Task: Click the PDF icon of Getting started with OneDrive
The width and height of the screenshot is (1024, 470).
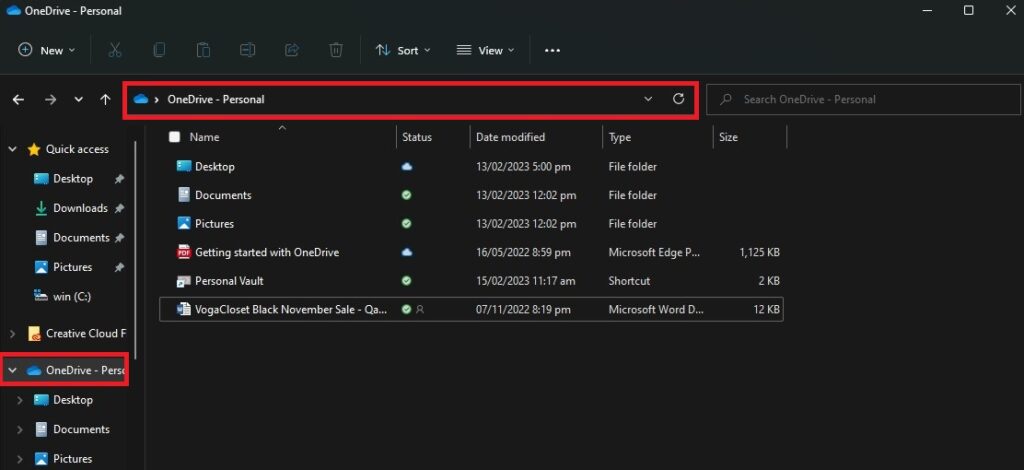Action: coord(184,252)
